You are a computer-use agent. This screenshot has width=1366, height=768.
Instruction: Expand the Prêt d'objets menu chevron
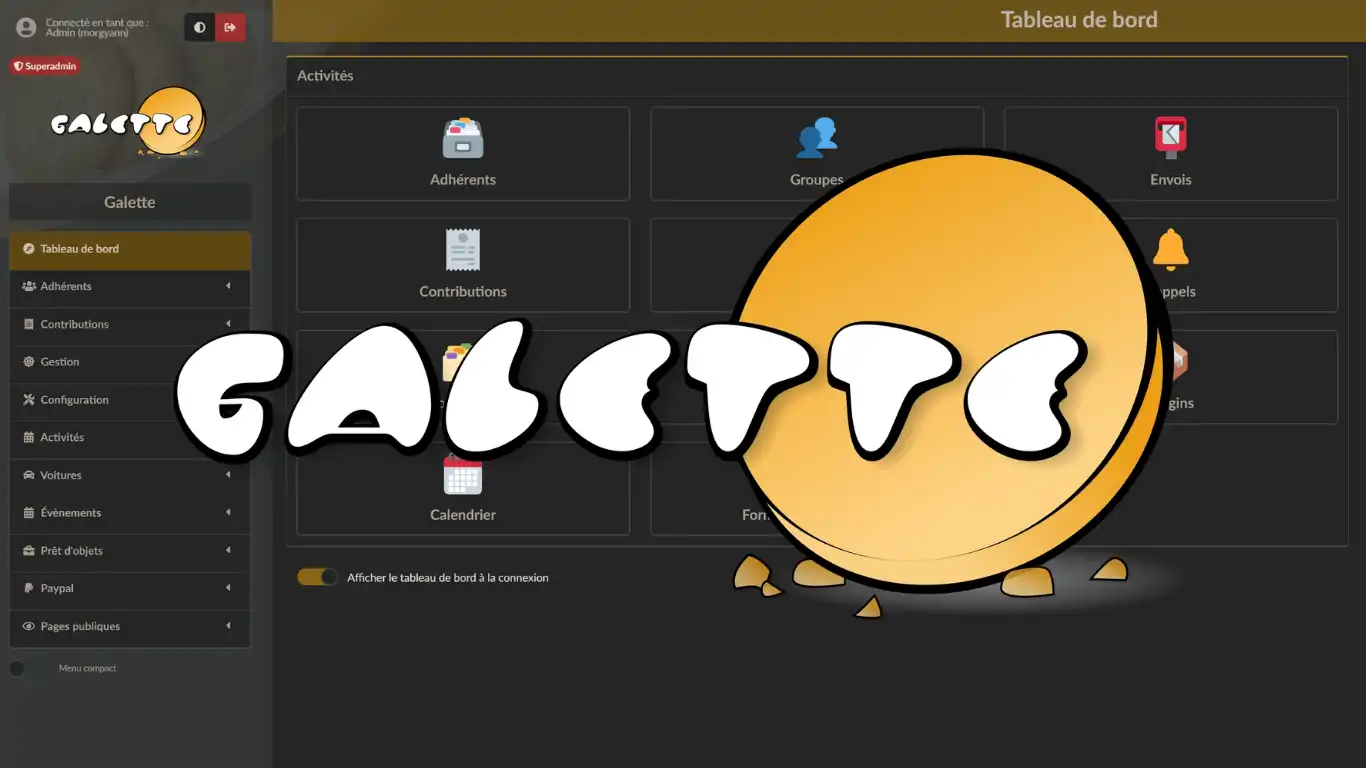pyautogui.click(x=228, y=551)
